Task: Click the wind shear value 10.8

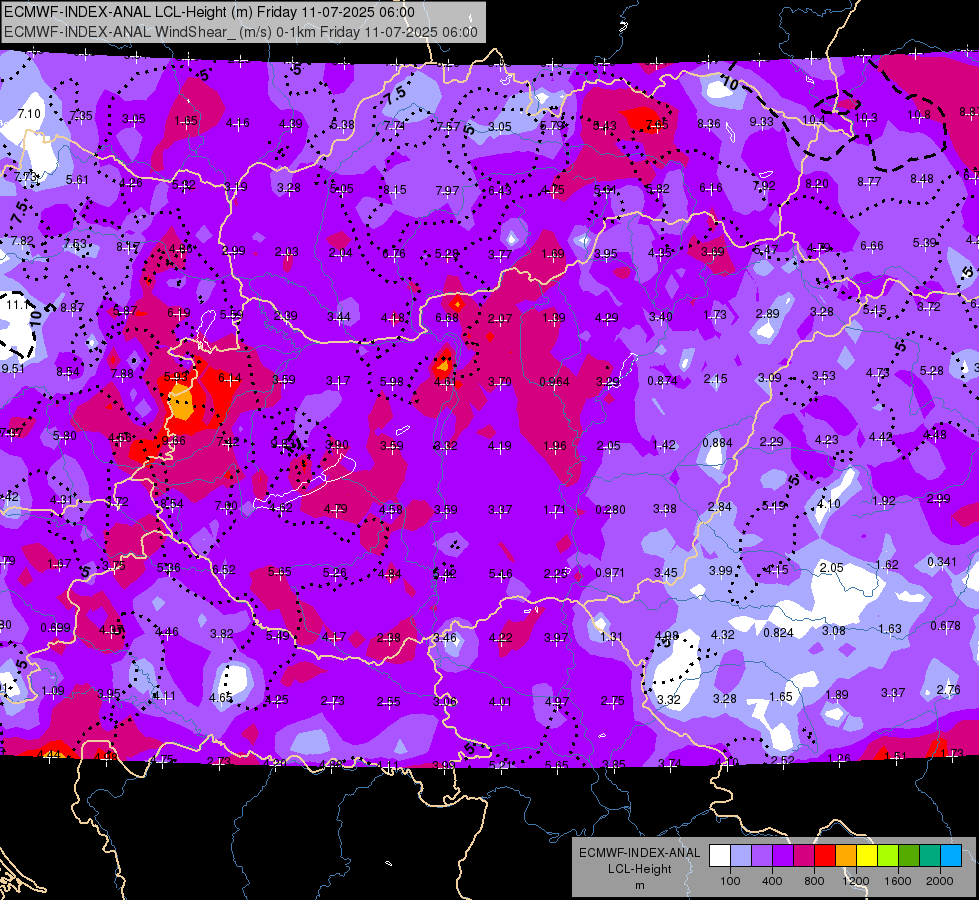Action: [919, 114]
